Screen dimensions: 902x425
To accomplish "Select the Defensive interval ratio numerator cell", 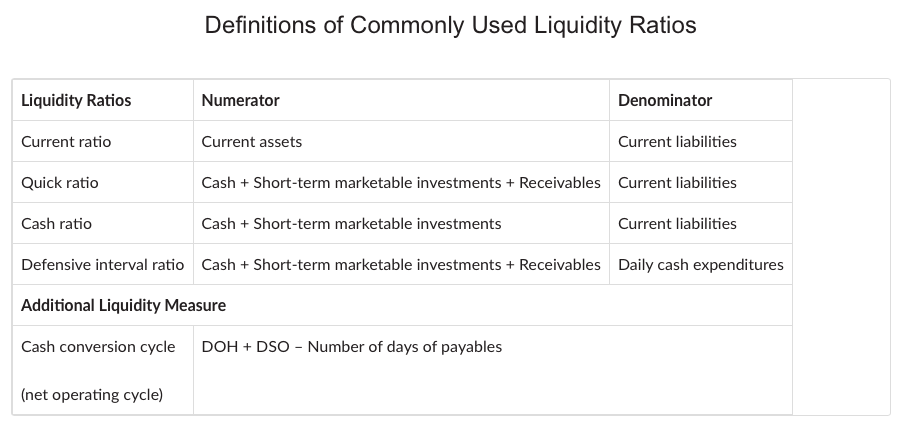I will point(401,265).
